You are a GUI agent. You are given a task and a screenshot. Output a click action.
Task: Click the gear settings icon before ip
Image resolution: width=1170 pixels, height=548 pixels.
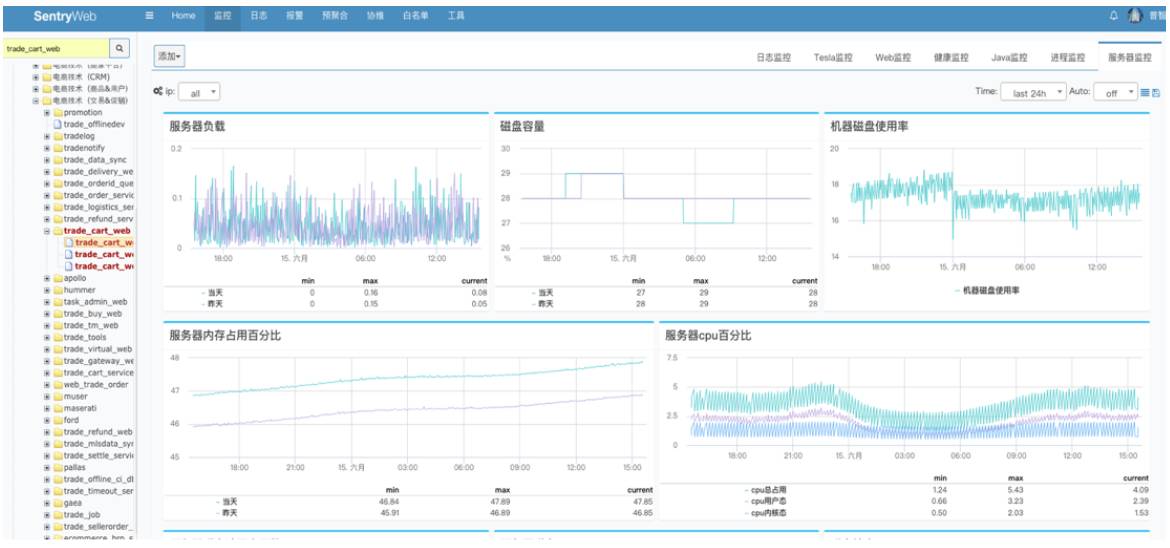click(x=157, y=91)
